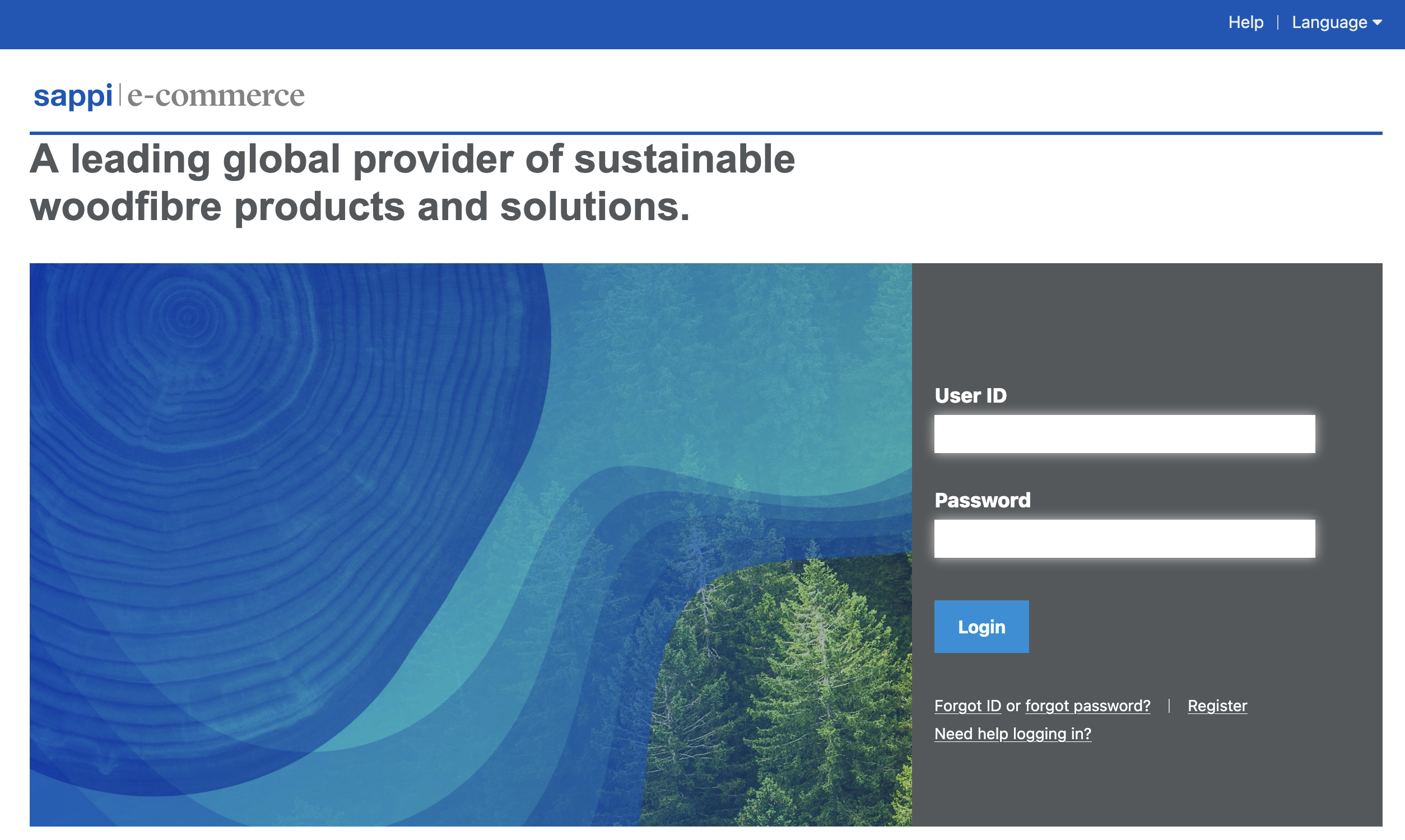1405x840 pixels.
Task: Go to the Register link
Action: pos(1217,706)
